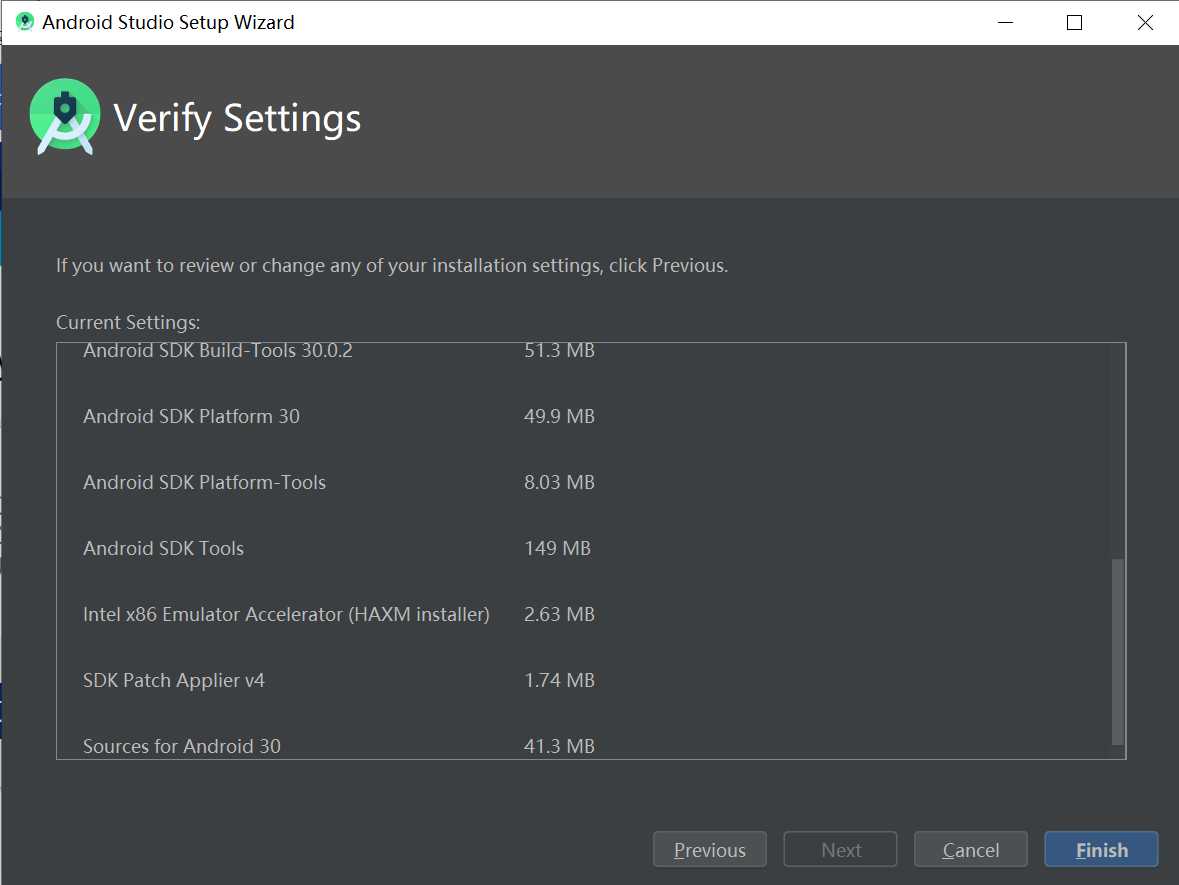Click the 2.63 MB size value
The image size is (1179, 885).
tap(559, 614)
